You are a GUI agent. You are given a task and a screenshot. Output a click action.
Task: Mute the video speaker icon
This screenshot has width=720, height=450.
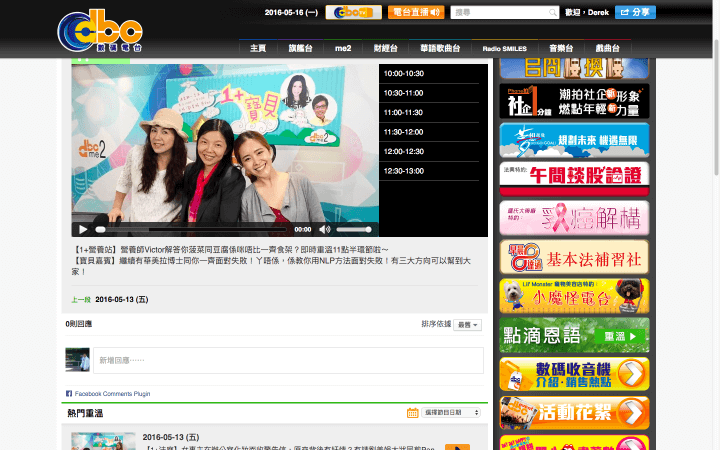click(325, 229)
